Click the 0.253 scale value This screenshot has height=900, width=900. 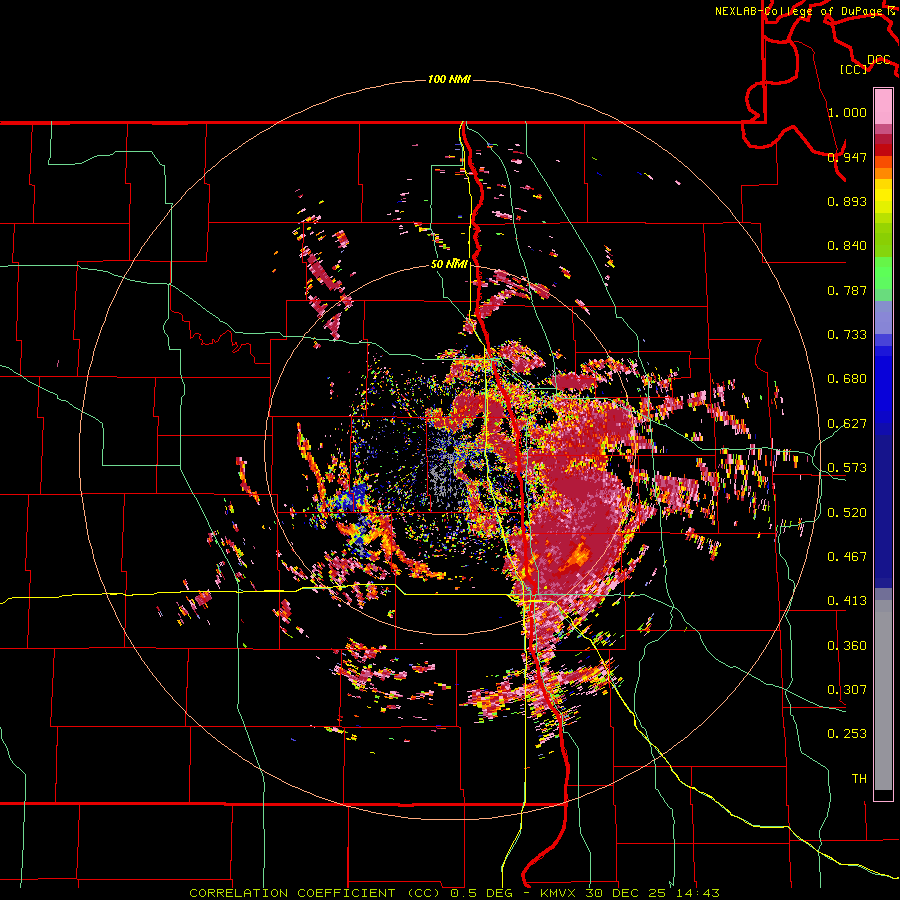pyautogui.click(x=847, y=734)
